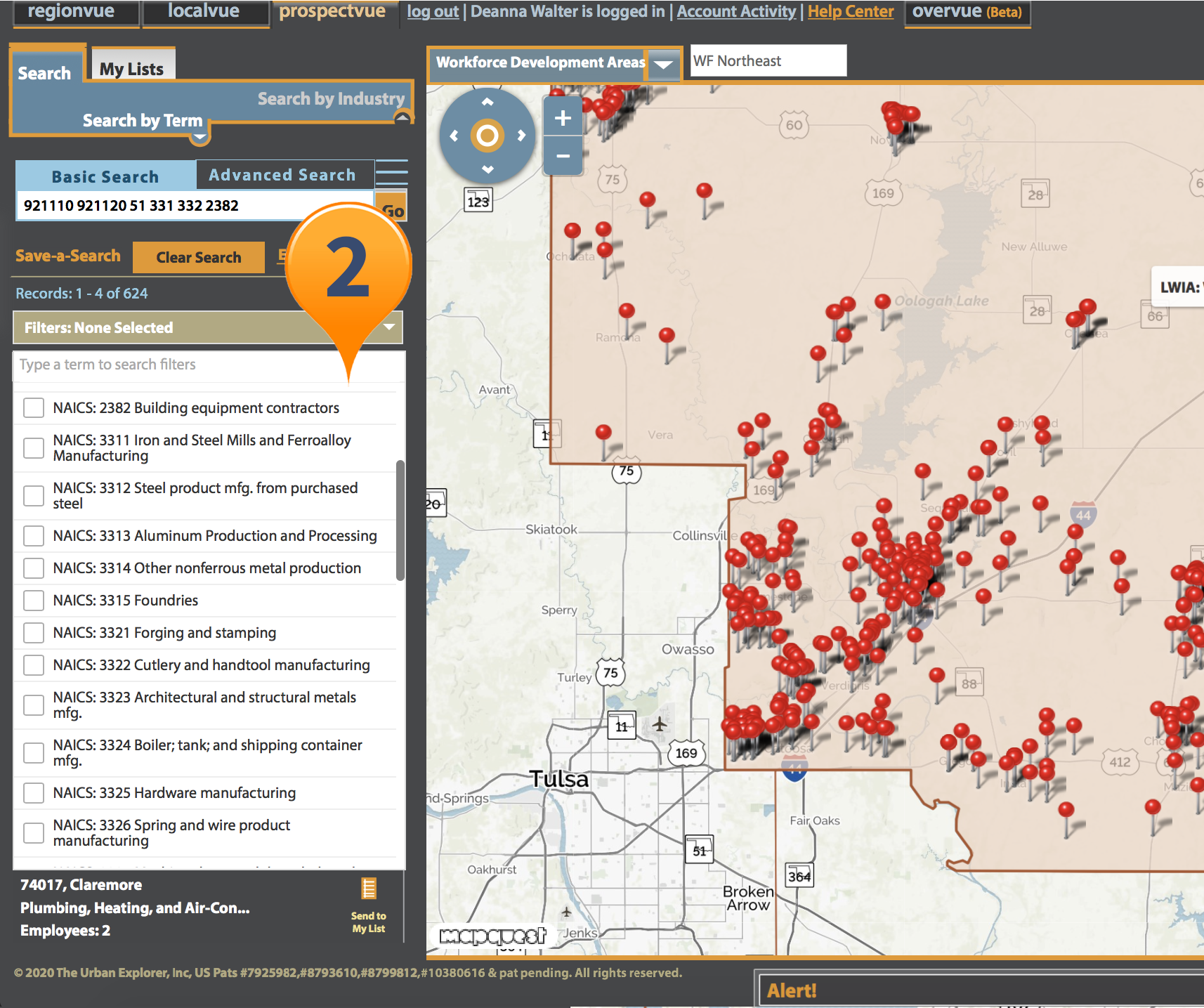
Task: Open the hamburger menu beside Advanced Search
Action: pyautogui.click(x=391, y=173)
